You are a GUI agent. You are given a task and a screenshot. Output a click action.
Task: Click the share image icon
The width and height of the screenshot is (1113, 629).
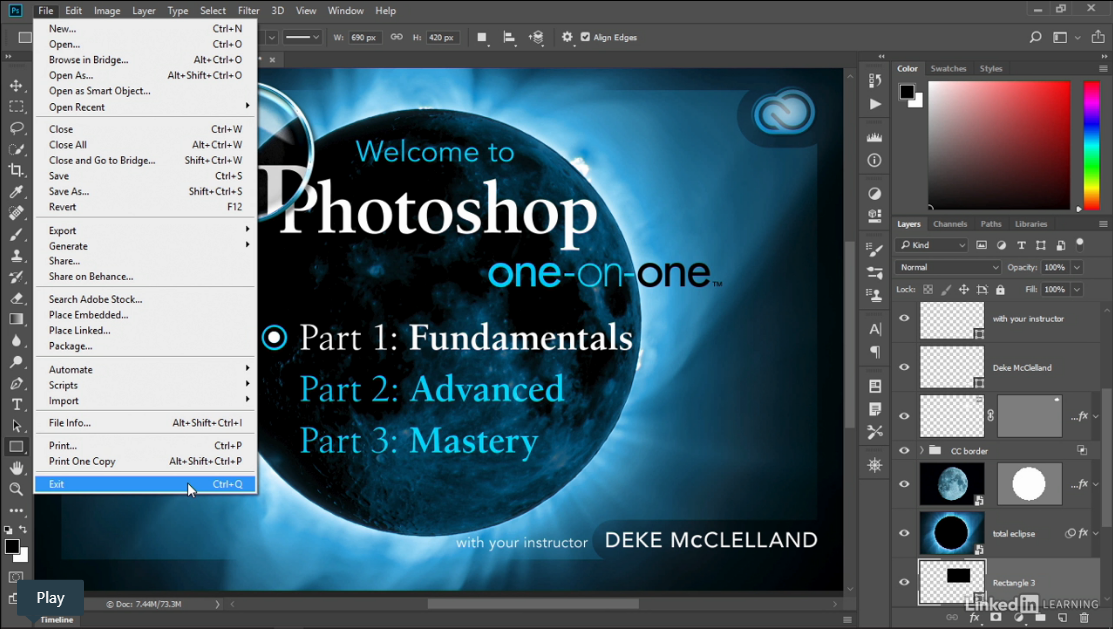click(x=1097, y=37)
